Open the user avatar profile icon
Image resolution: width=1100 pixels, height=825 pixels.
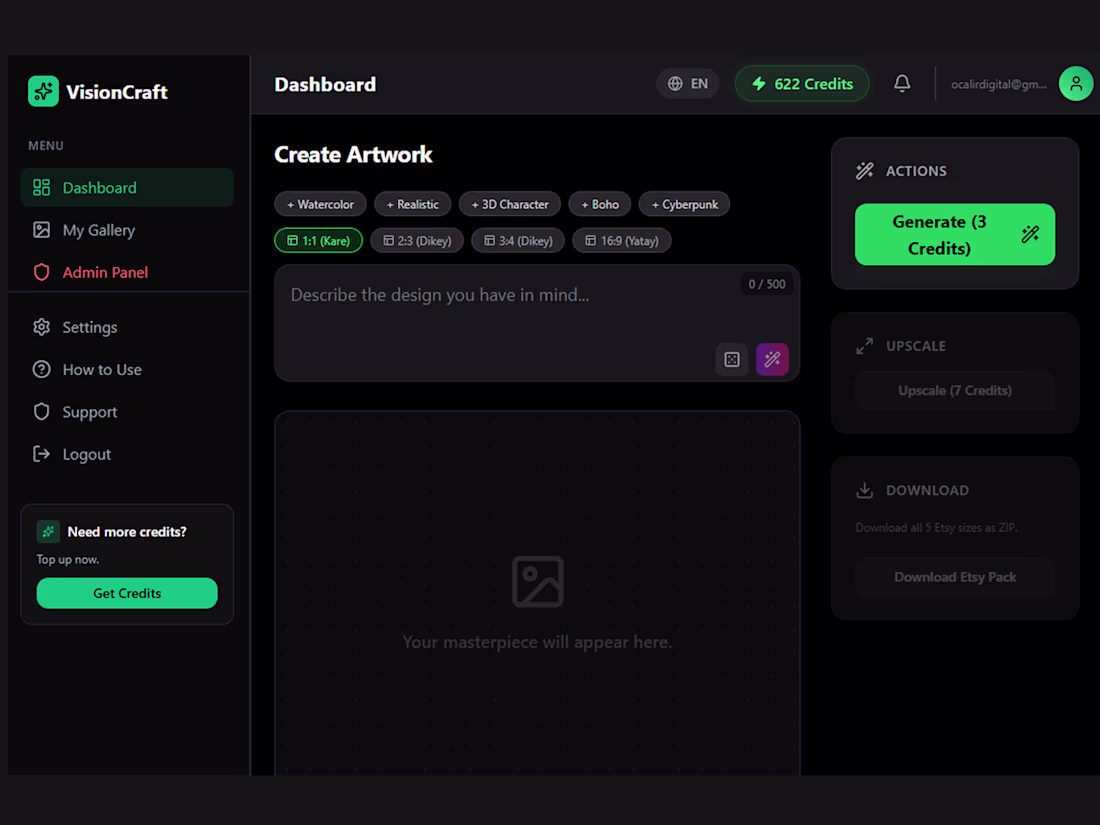click(x=1075, y=83)
